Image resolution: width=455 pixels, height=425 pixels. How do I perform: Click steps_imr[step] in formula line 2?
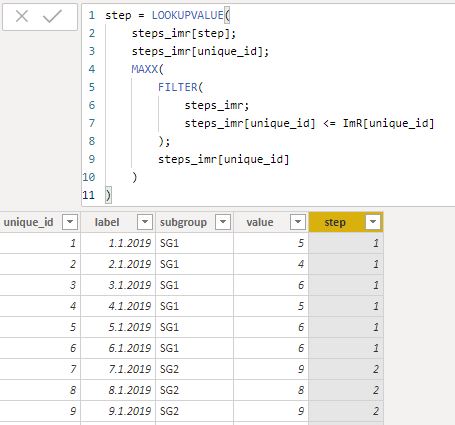point(182,33)
